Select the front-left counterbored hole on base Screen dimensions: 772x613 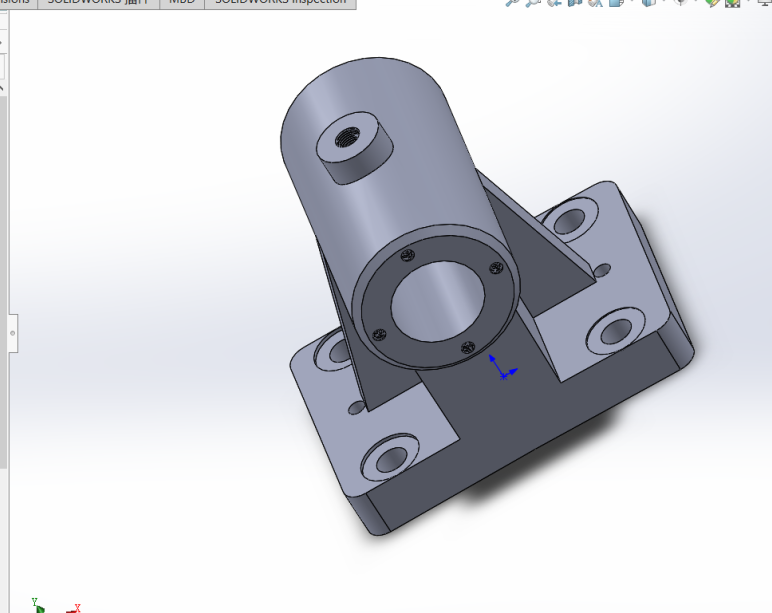390,458
